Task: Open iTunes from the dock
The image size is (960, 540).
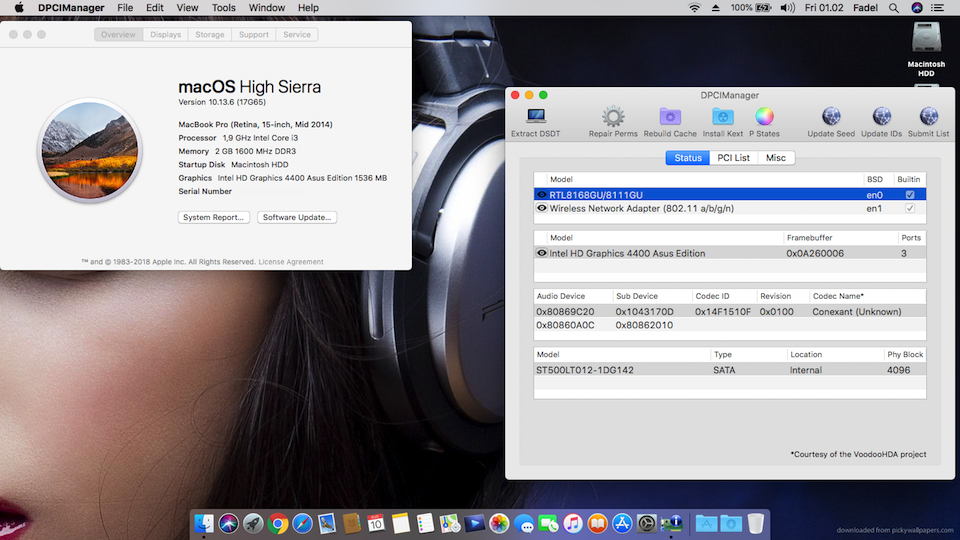Action: 572,523
